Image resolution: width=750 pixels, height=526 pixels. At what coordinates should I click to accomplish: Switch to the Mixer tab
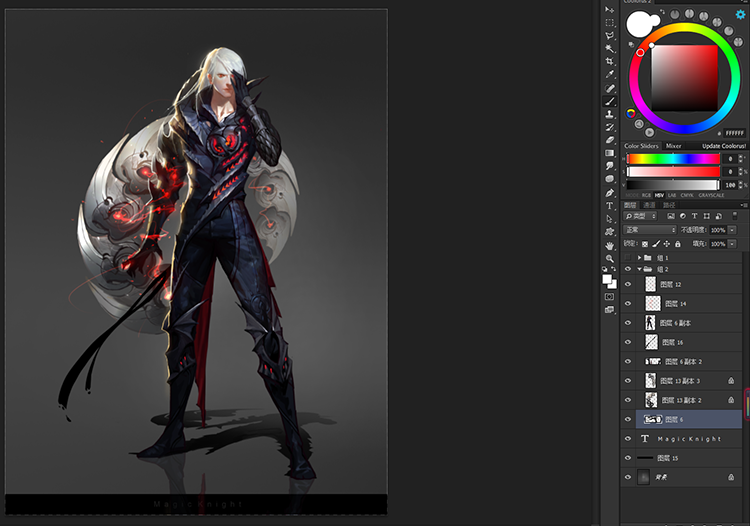674,146
